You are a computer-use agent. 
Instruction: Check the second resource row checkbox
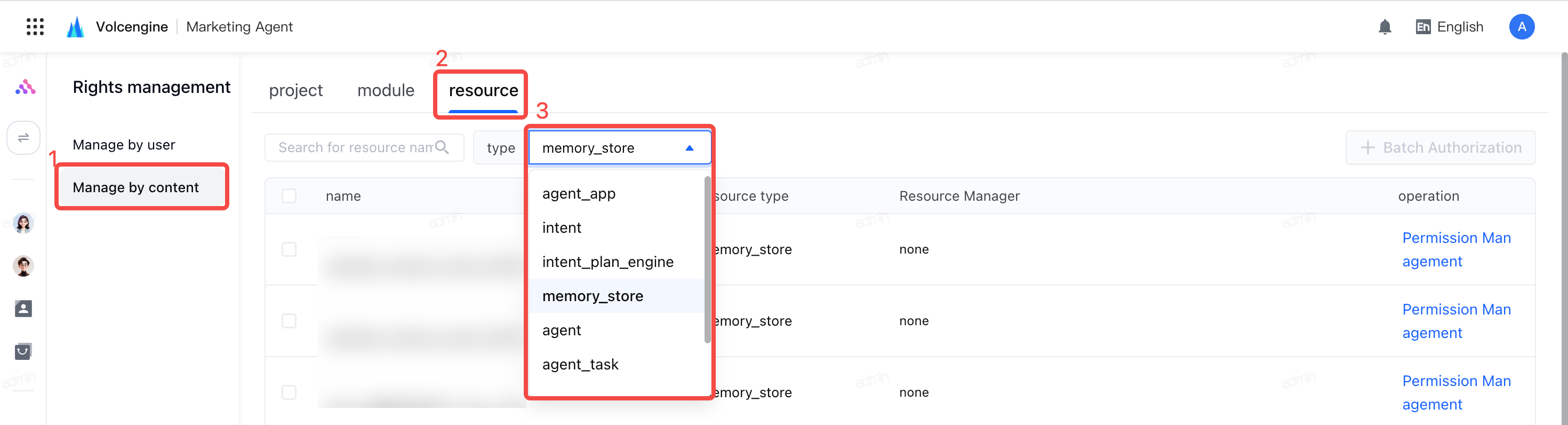point(289,321)
